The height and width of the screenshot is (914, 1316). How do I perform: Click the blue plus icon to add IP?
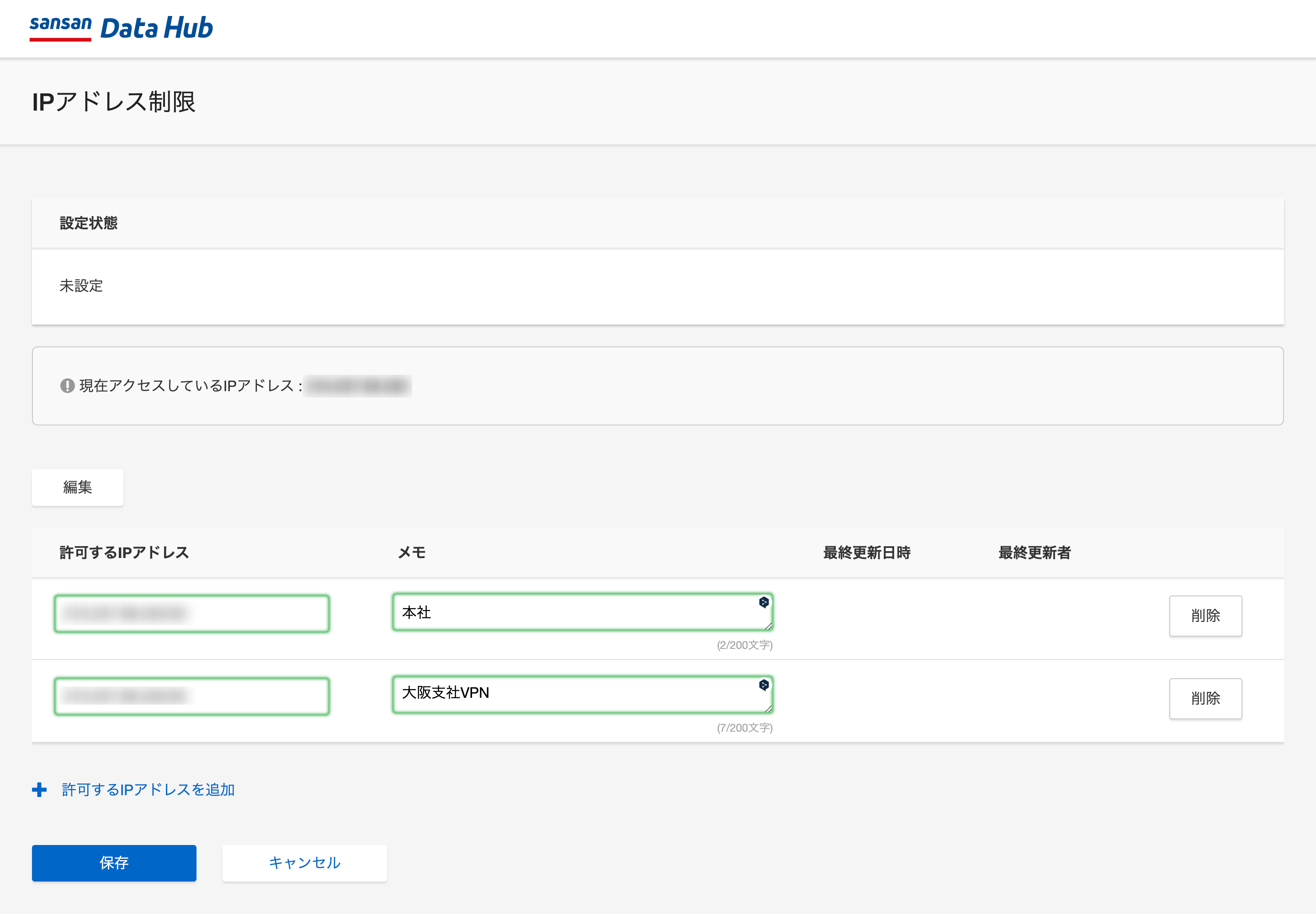point(39,790)
